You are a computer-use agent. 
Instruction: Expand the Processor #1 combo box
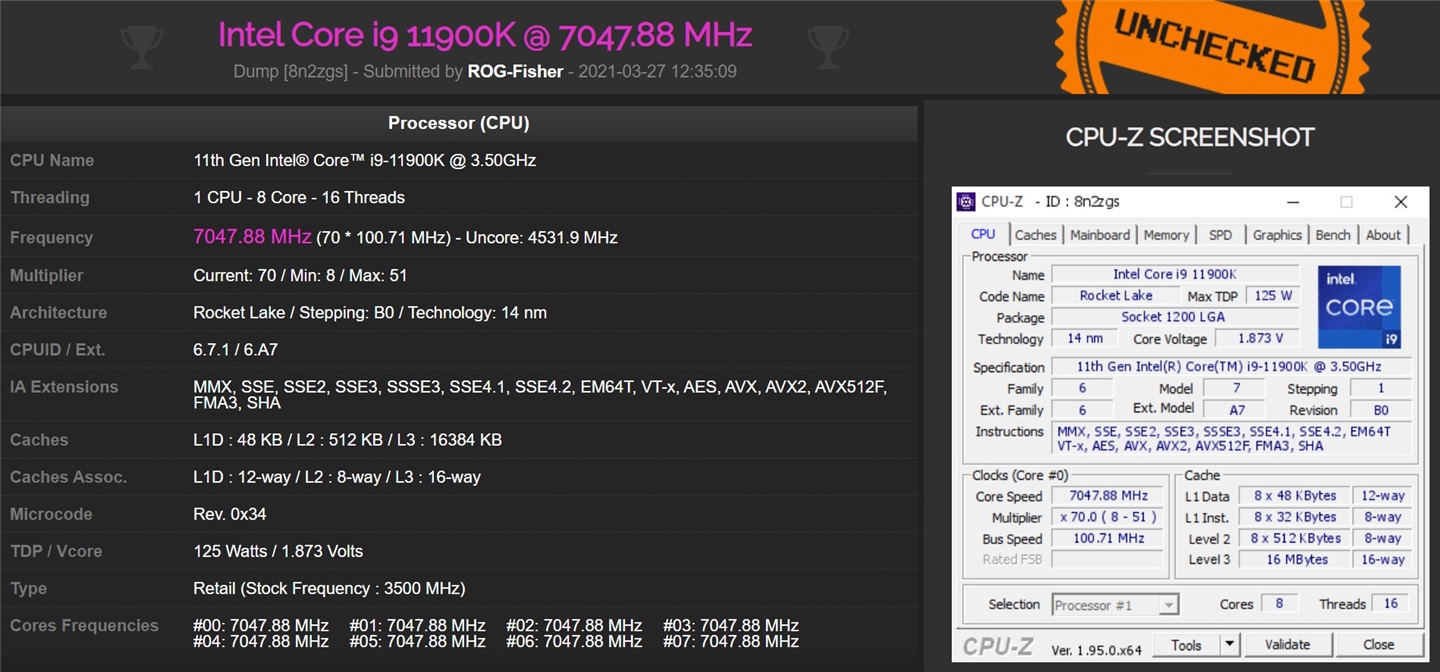coord(1115,604)
